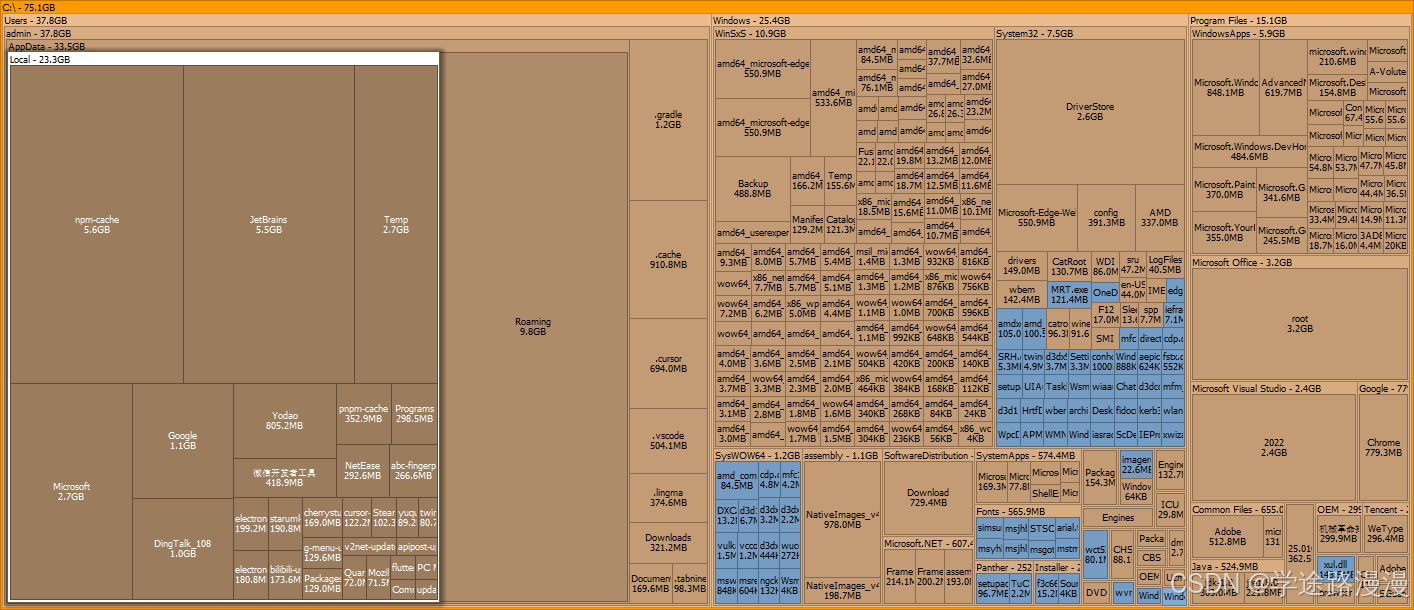Click the .cache 910.8MB block

(668, 260)
